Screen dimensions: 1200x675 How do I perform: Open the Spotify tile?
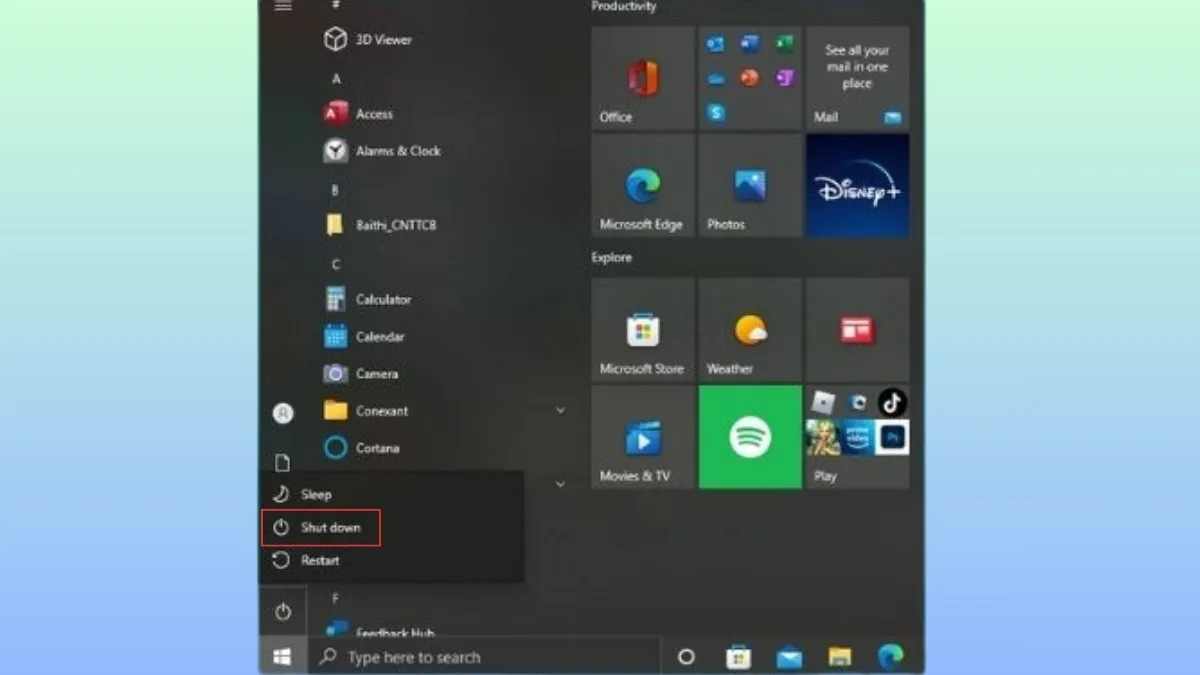point(749,438)
